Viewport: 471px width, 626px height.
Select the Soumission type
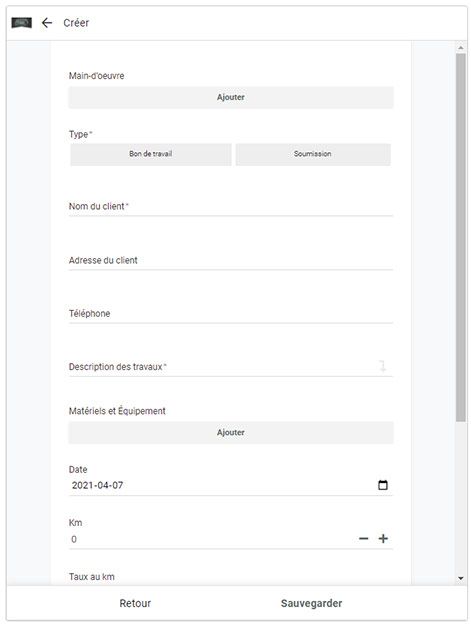tap(313, 154)
